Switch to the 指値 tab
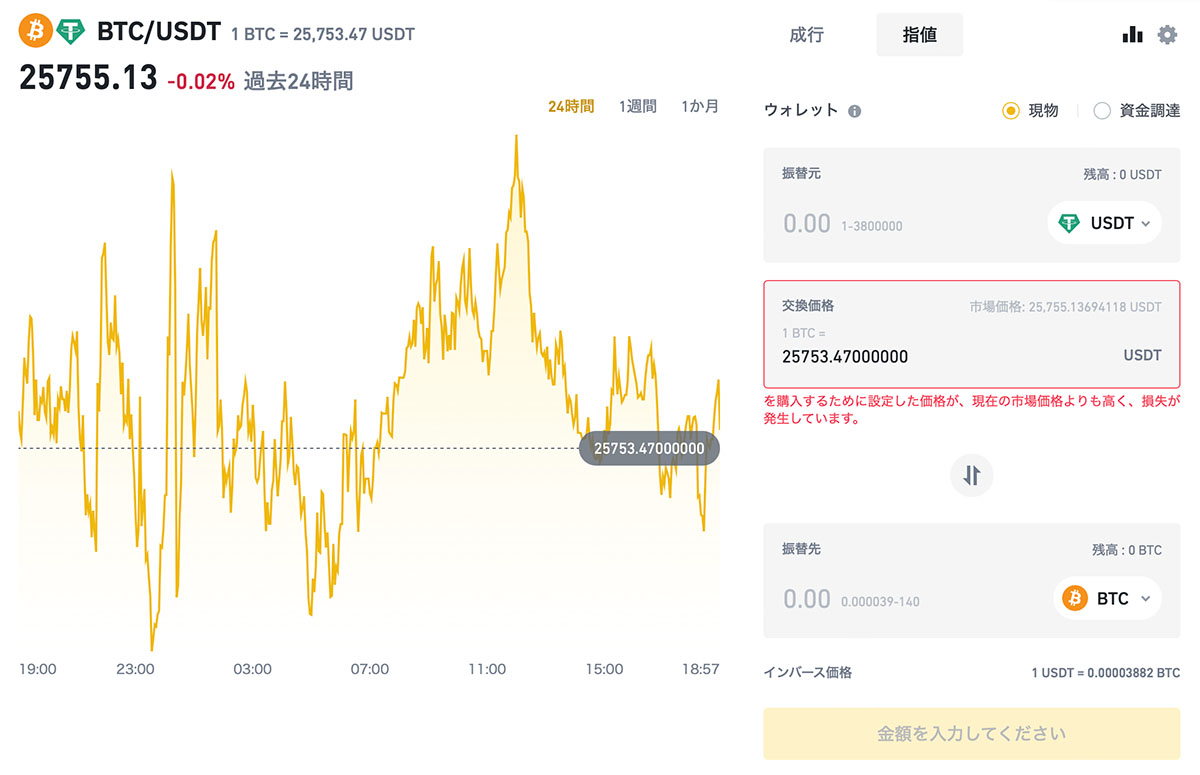This screenshot has height=775, width=1200. 920,35
